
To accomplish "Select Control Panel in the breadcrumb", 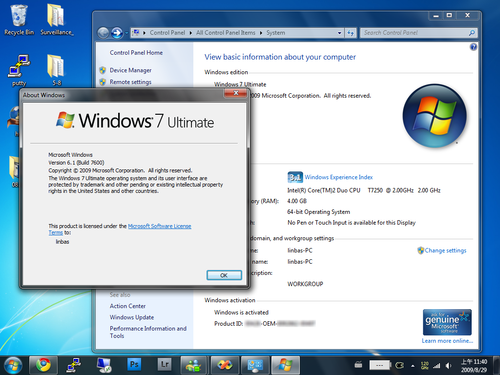I will [x=167, y=33].
